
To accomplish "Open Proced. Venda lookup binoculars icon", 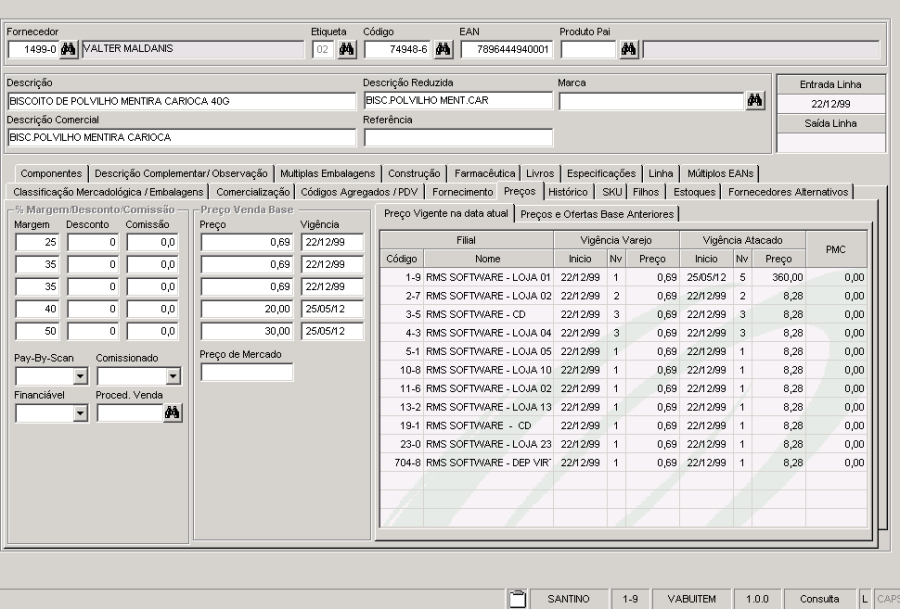I will tap(172, 413).
